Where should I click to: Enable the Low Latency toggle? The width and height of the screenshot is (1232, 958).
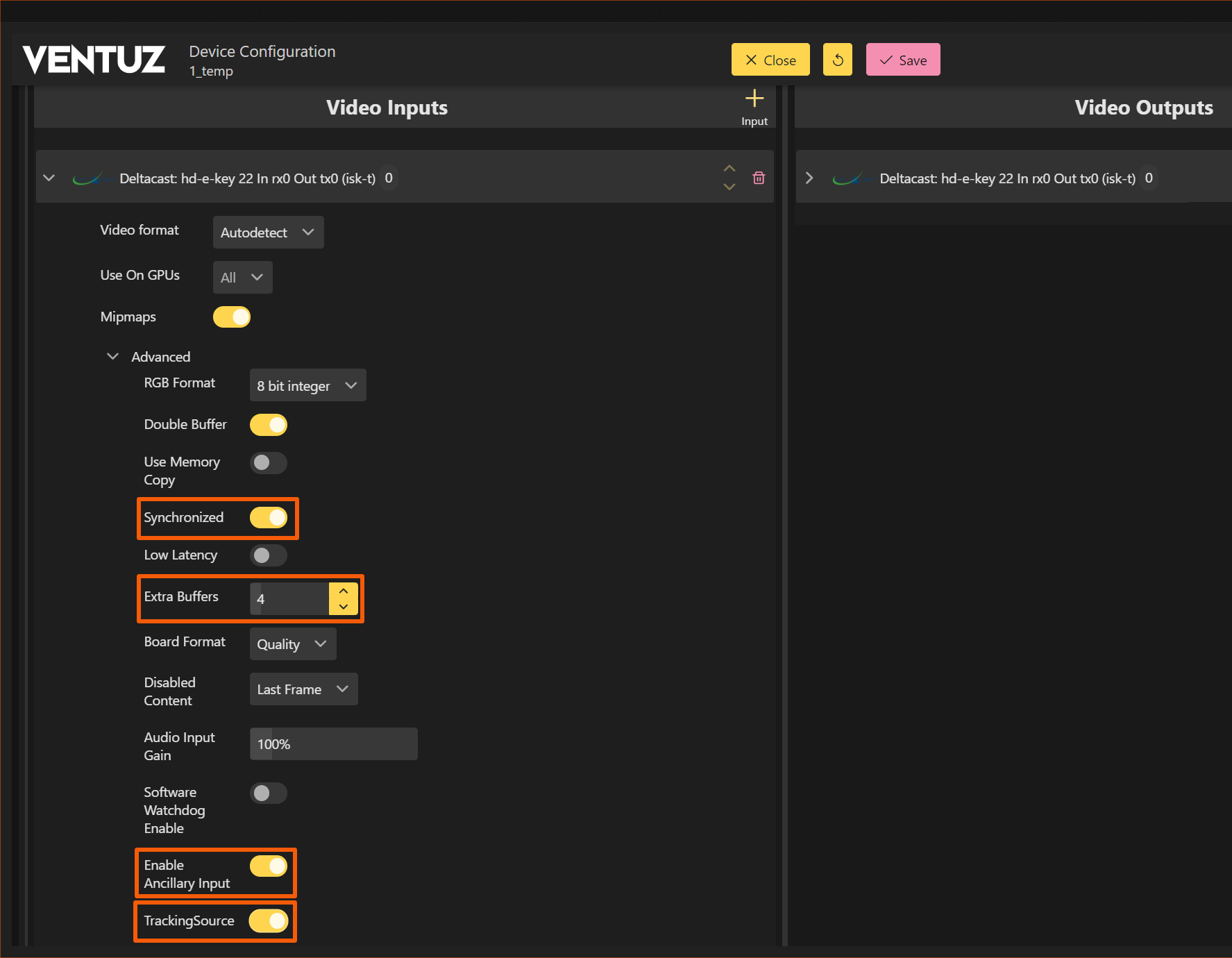(269, 555)
